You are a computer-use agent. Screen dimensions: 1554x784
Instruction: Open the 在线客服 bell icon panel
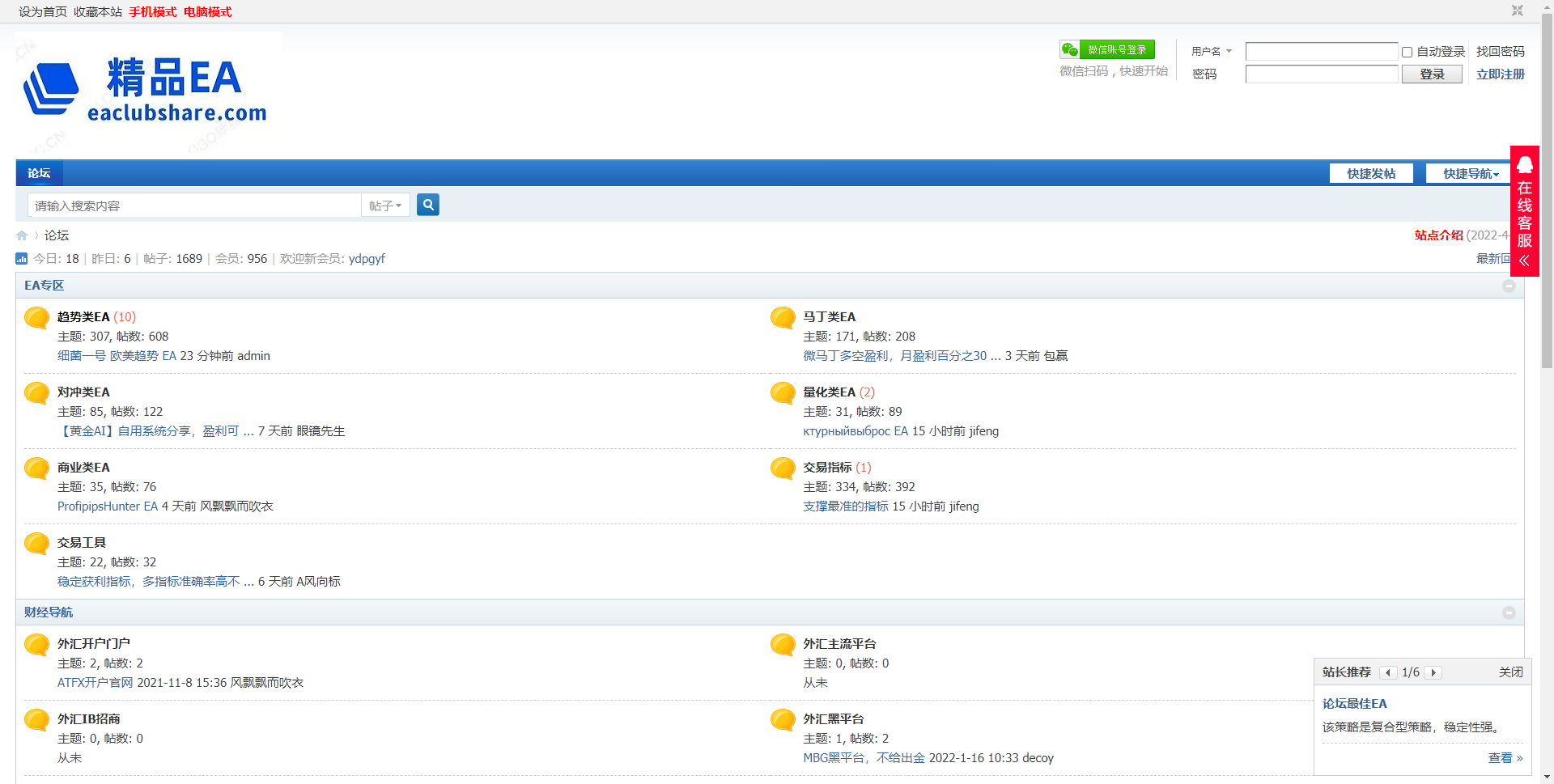1525,165
